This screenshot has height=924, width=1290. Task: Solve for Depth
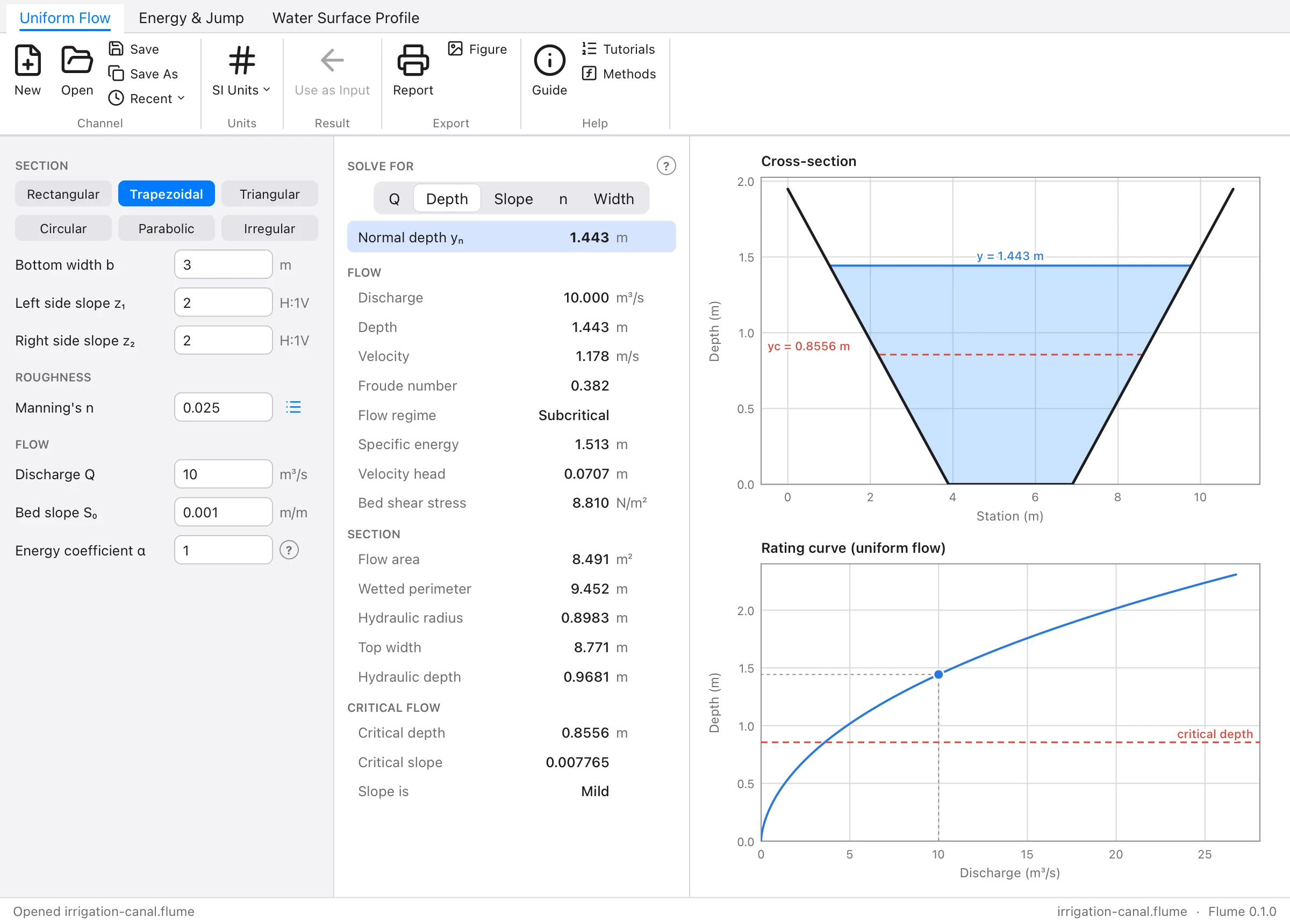[447, 199]
